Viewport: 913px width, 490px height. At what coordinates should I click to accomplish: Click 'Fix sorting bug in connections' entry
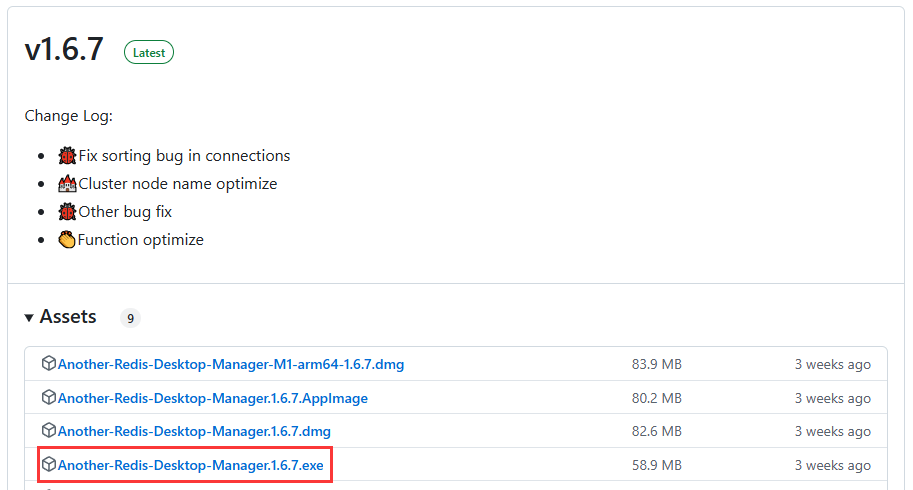pyautogui.click(x=184, y=156)
